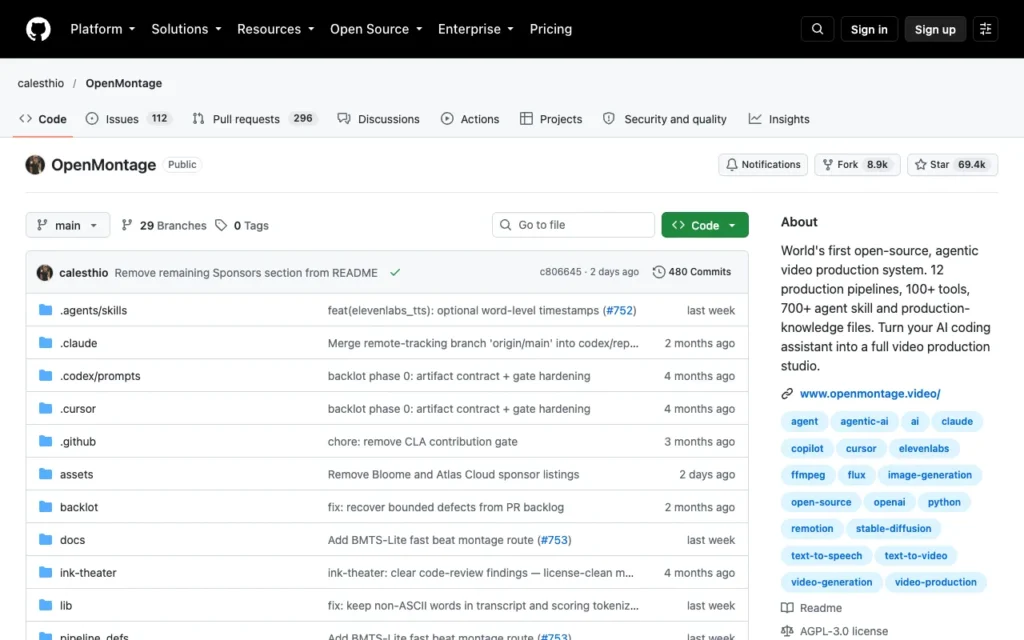Click the folder icon for .agents/skills
The image size is (1024, 640).
tap(45, 310)
